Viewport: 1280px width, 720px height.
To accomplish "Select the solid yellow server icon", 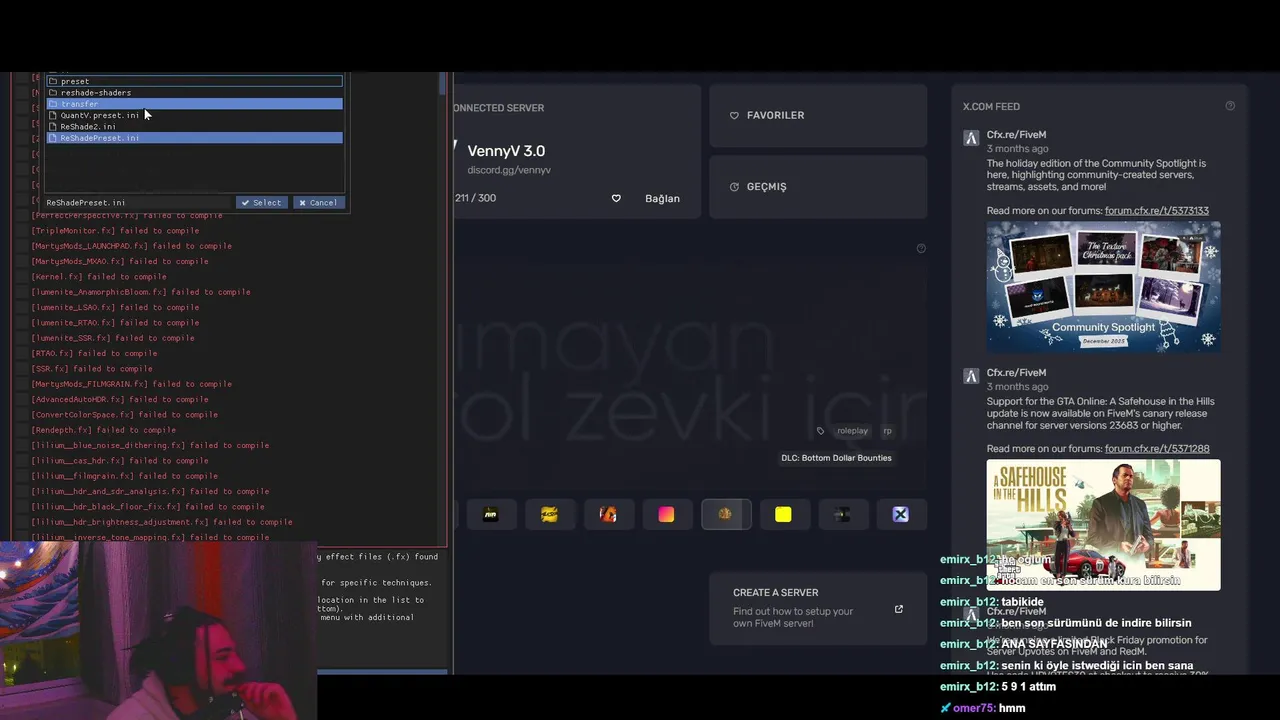I will [x=783, y=514].
